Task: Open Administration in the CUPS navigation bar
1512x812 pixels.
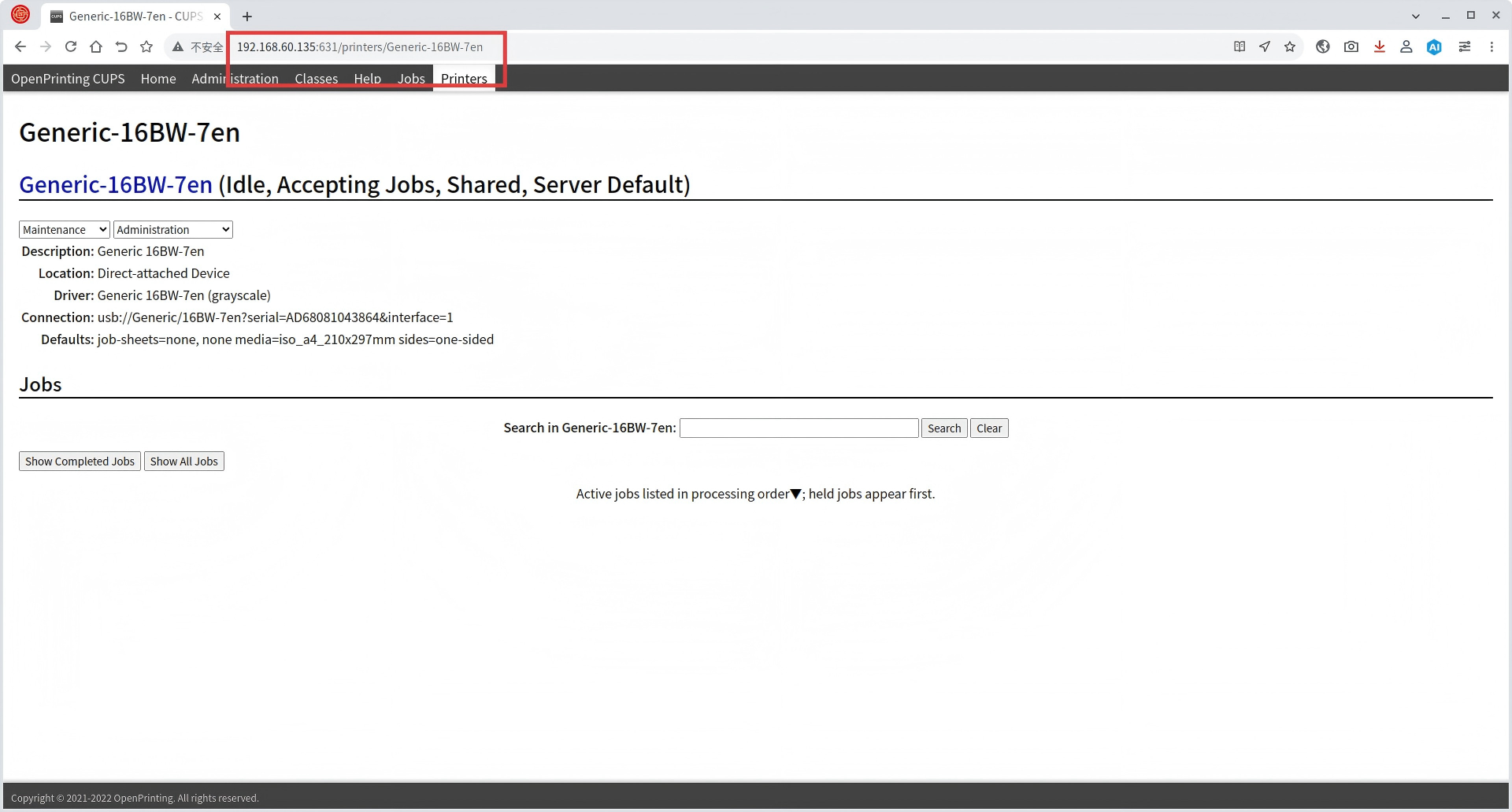Action: [235, 79]
